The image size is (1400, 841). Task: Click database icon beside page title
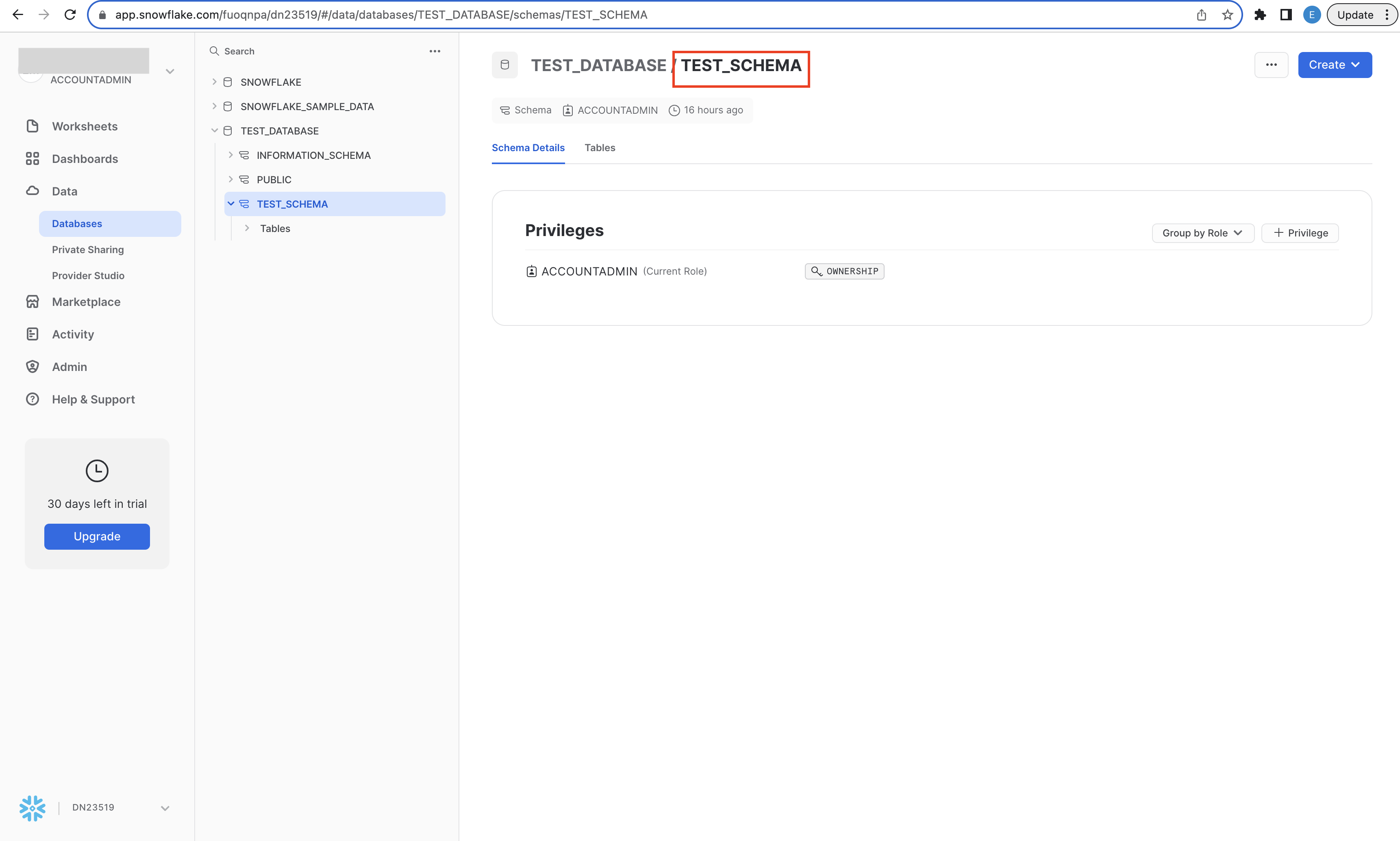coord(504,65)
